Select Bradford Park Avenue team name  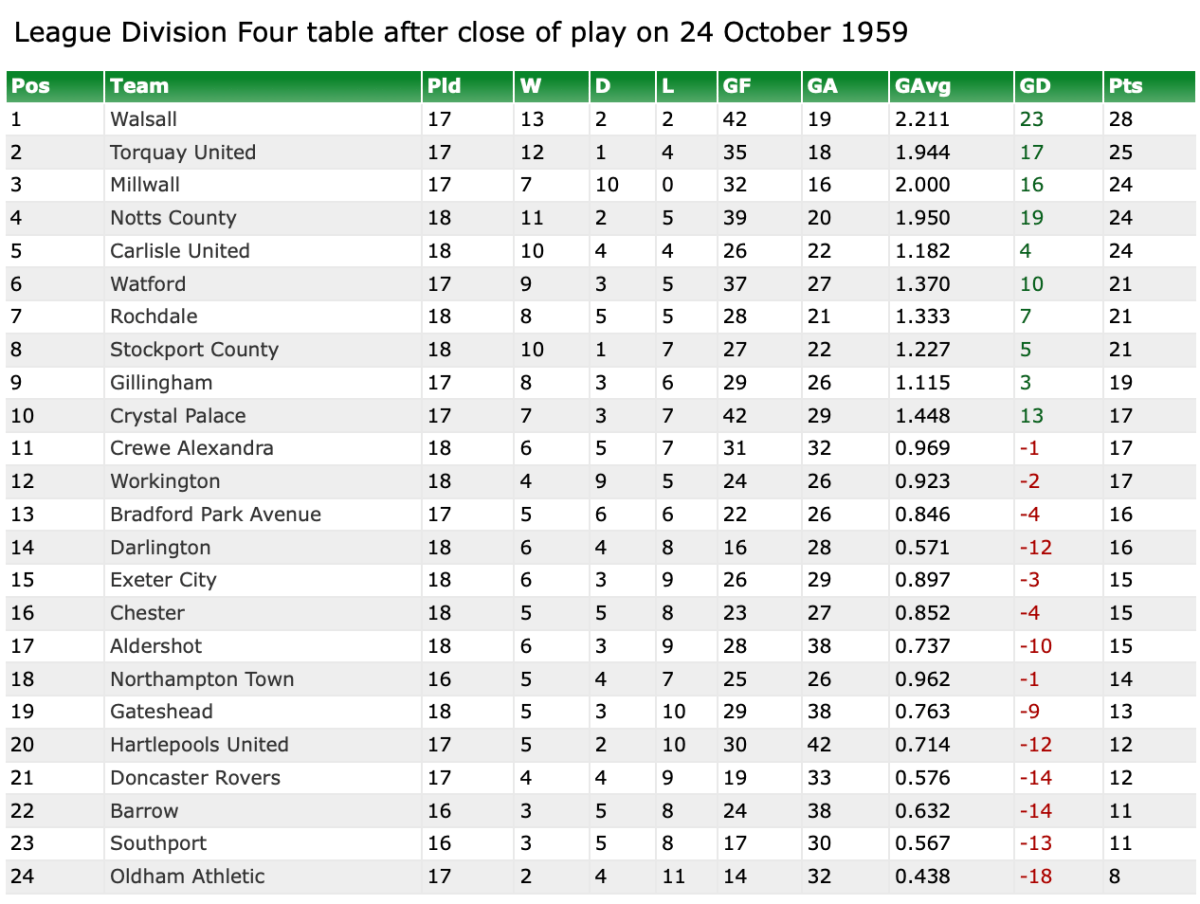216,515
